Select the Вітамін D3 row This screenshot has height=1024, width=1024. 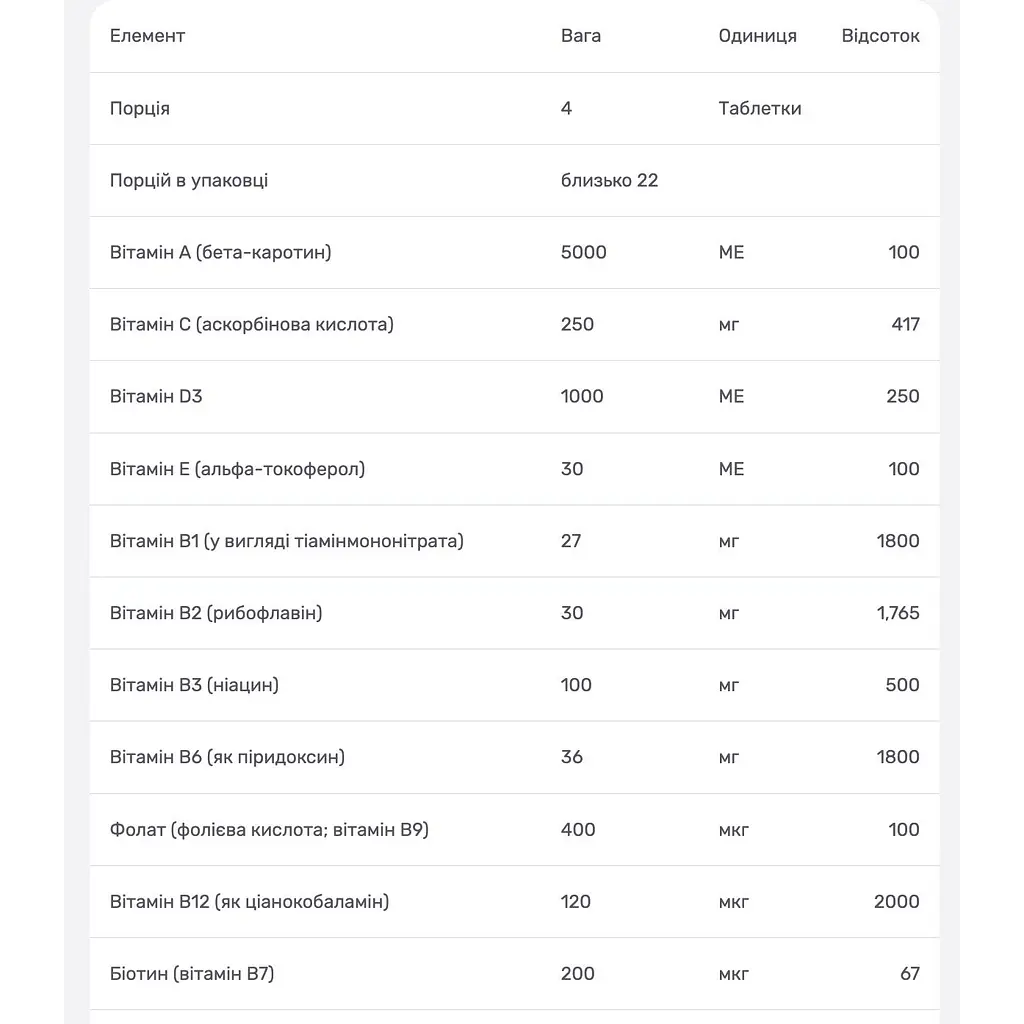click(515, 396)
